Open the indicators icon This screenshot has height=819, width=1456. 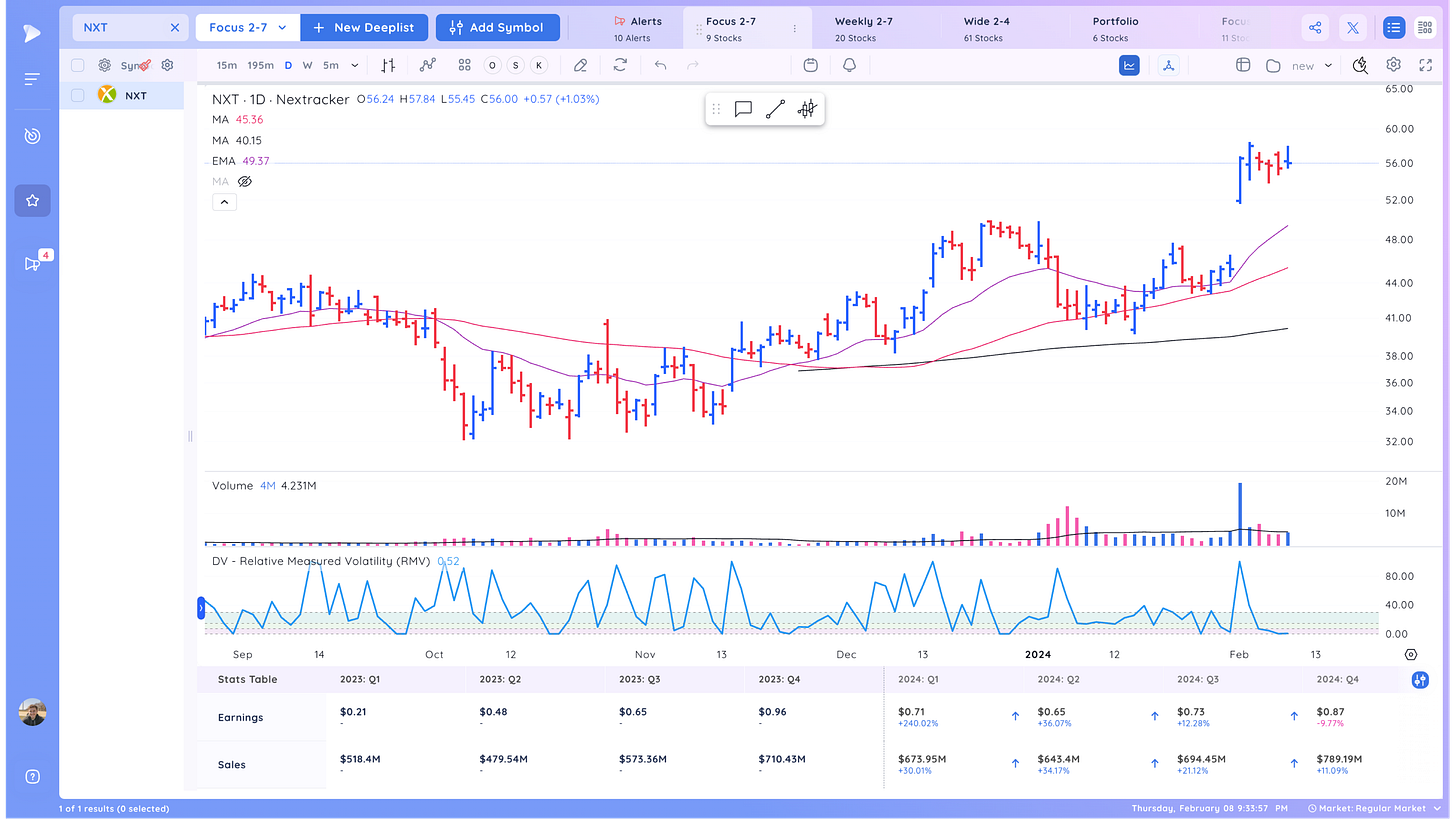pyautogui.click(x=428, y=65)
